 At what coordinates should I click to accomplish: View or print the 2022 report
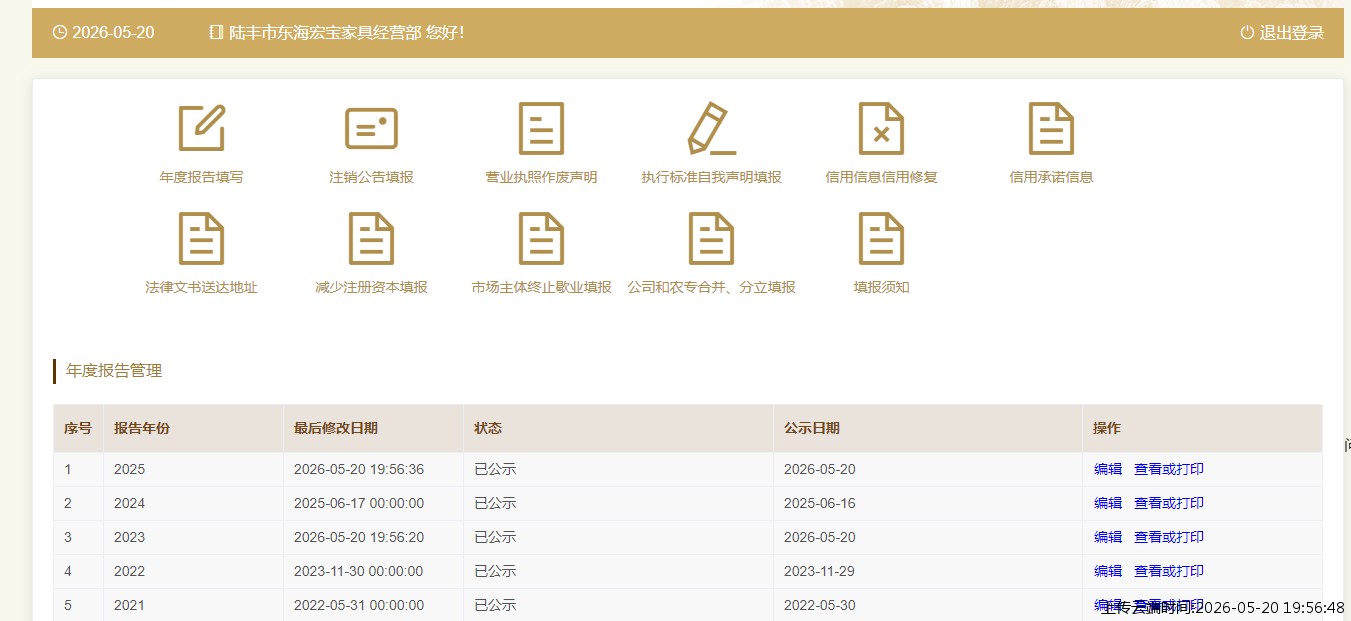pos(1168,571)
